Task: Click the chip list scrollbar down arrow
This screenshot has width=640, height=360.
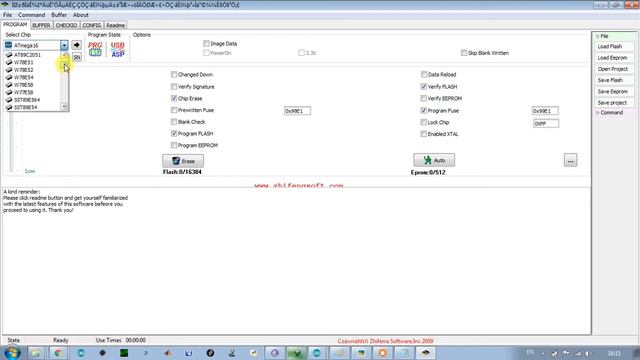Action: pos(64,107)
